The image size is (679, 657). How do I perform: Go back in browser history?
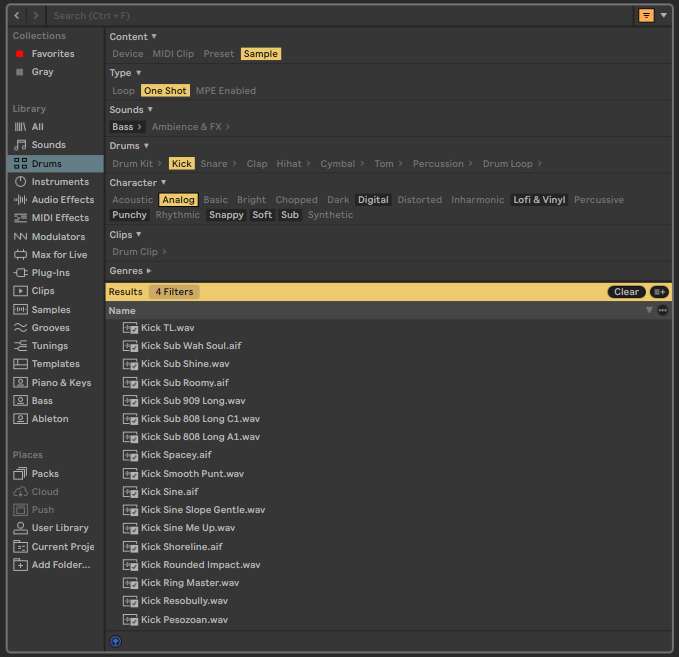click(16, 16)
